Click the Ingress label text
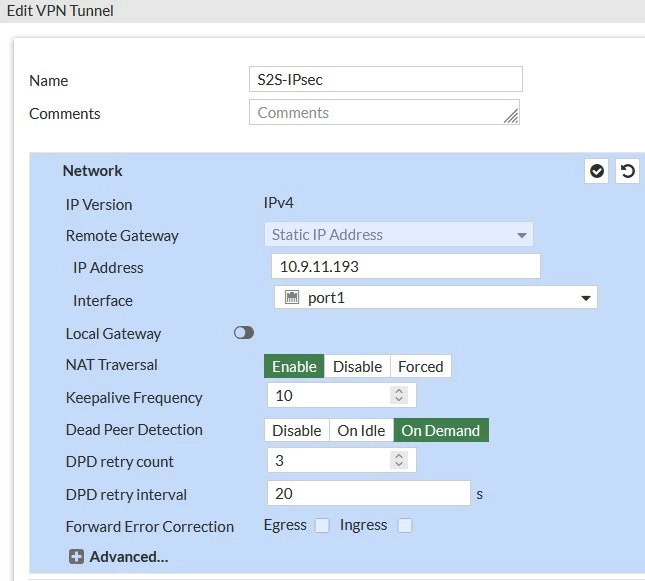645x581 pixels. pos(363,525)
